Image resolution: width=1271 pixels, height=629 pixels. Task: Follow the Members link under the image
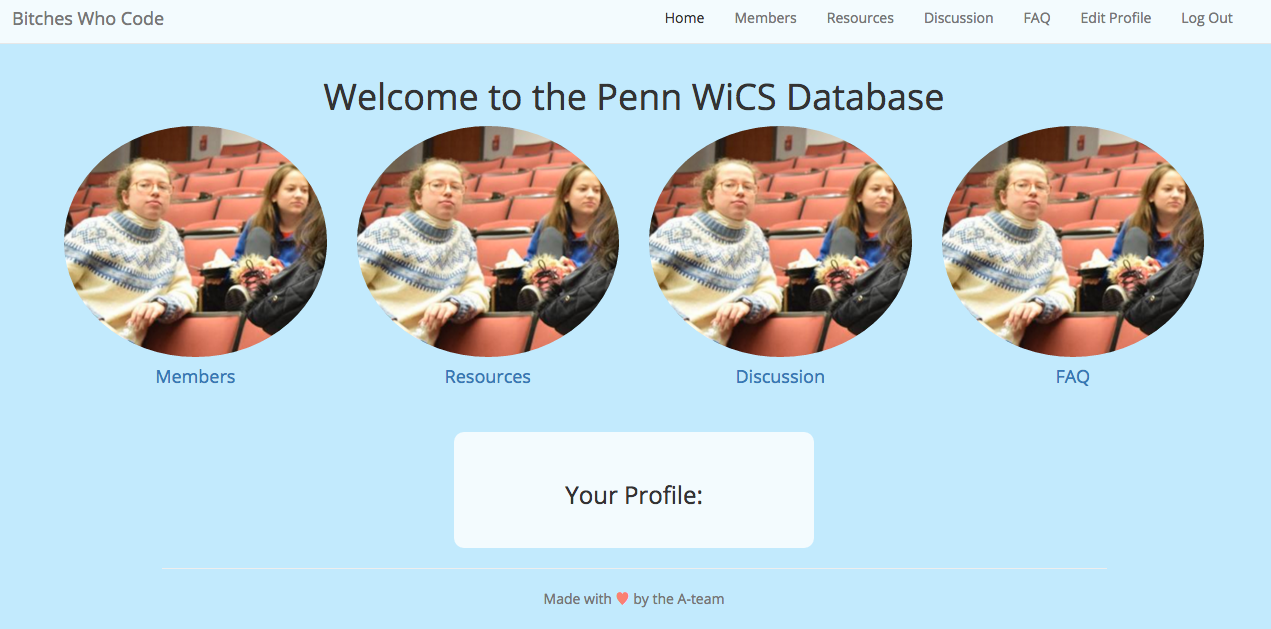point(195,377)
